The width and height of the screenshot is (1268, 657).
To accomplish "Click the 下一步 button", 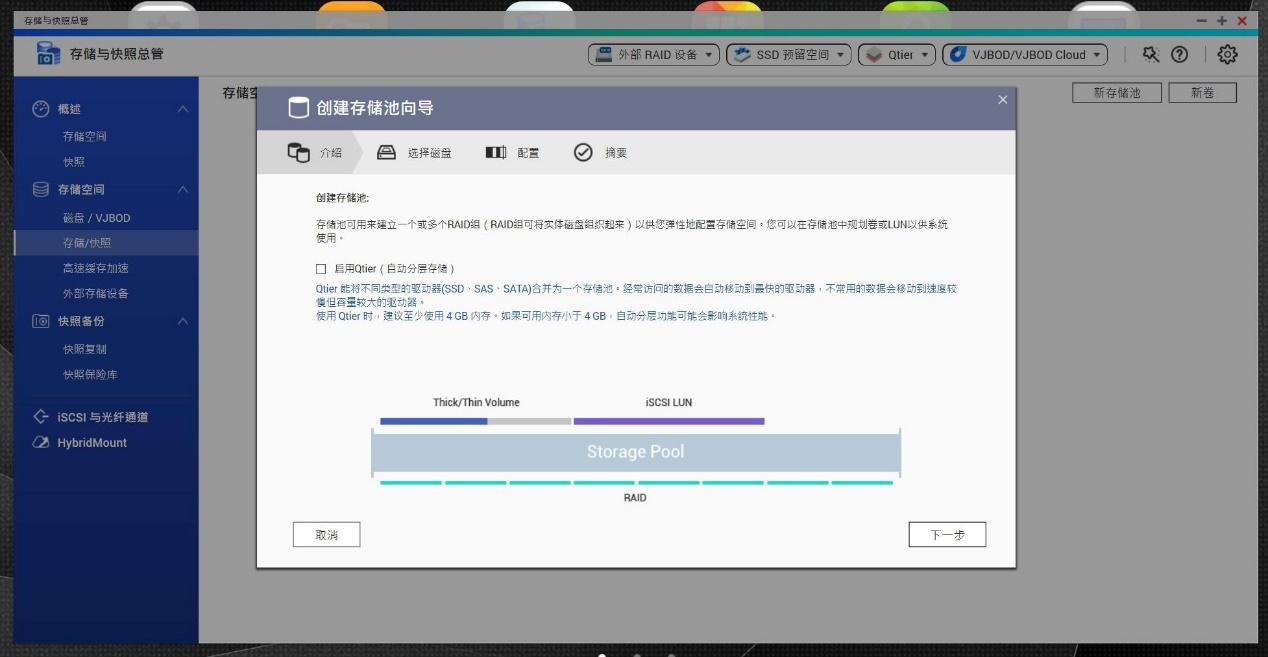I will pyautogui.click(x=946, y=534).
